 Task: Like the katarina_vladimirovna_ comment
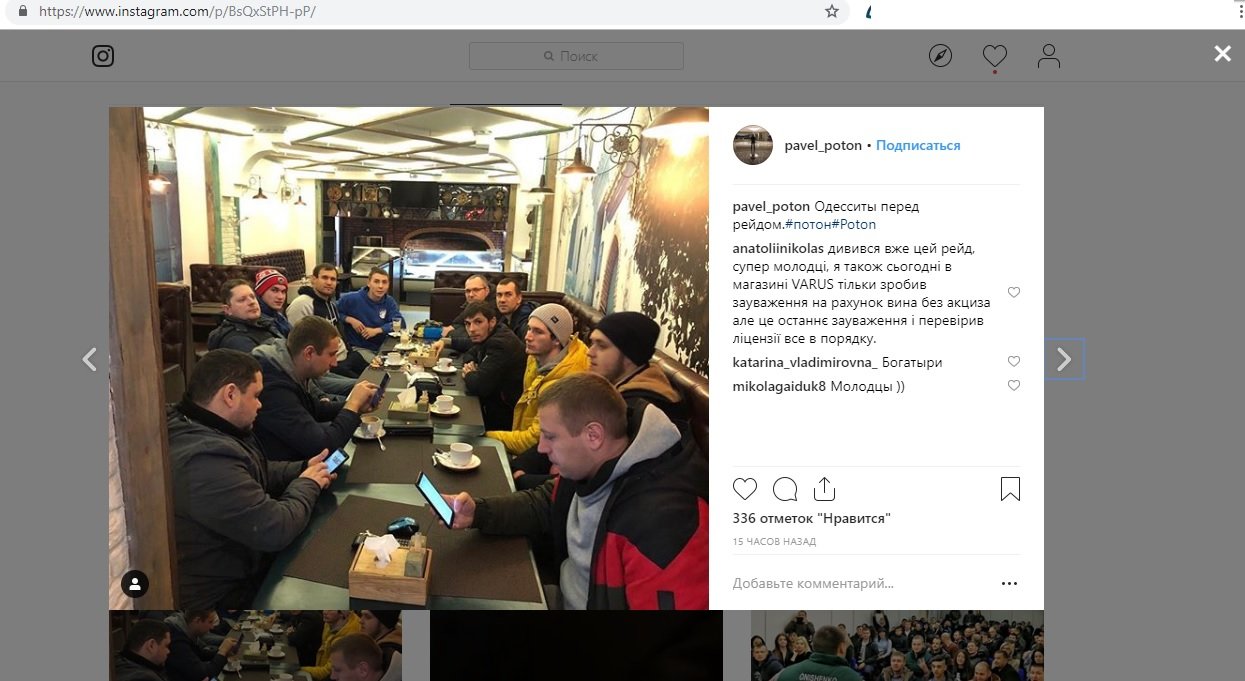pyautogui.click(x=1014, y=362)
